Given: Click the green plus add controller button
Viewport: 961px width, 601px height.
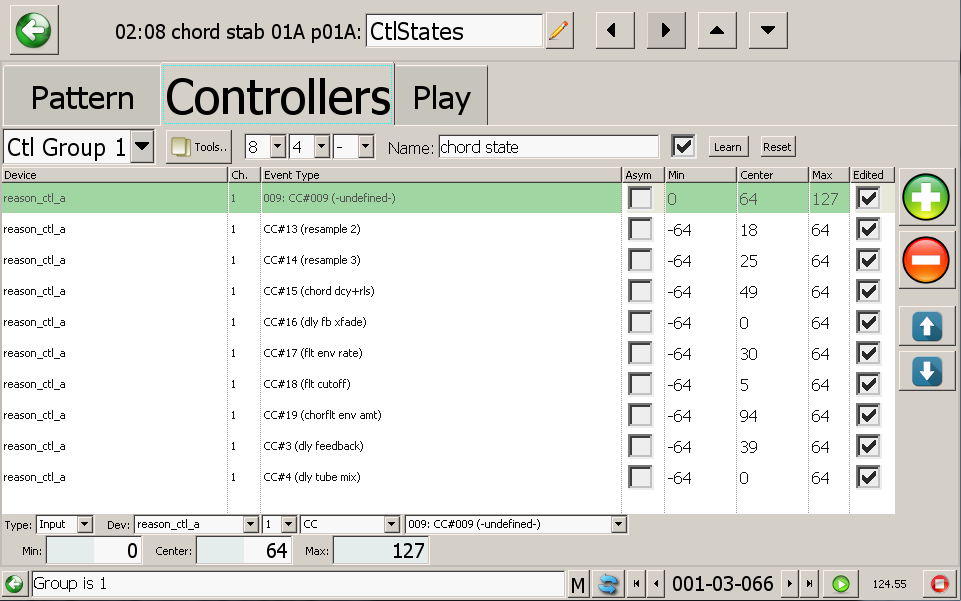Looking at the screenshot, I should 926,197.
